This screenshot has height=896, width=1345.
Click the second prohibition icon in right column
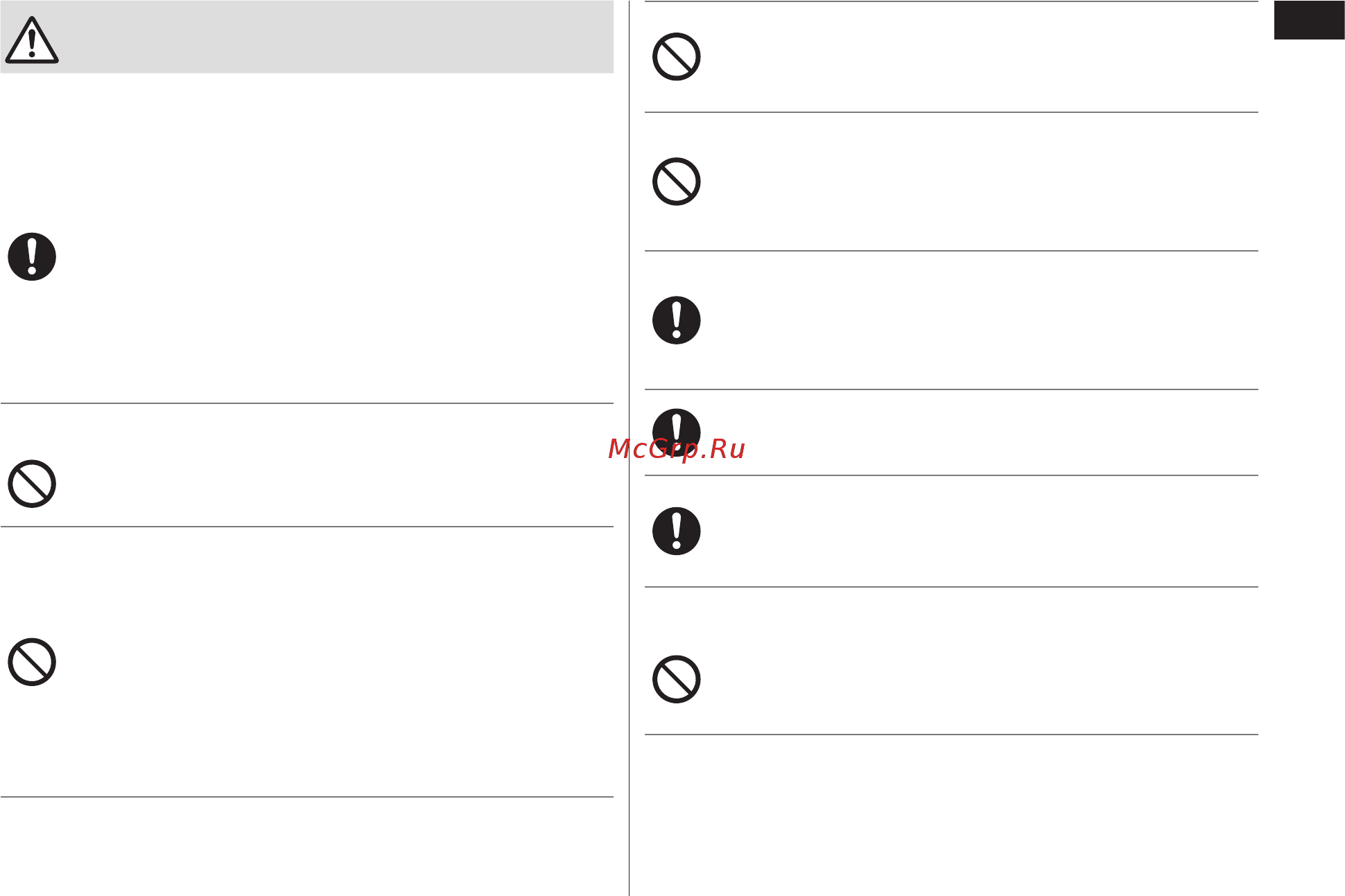677,182
